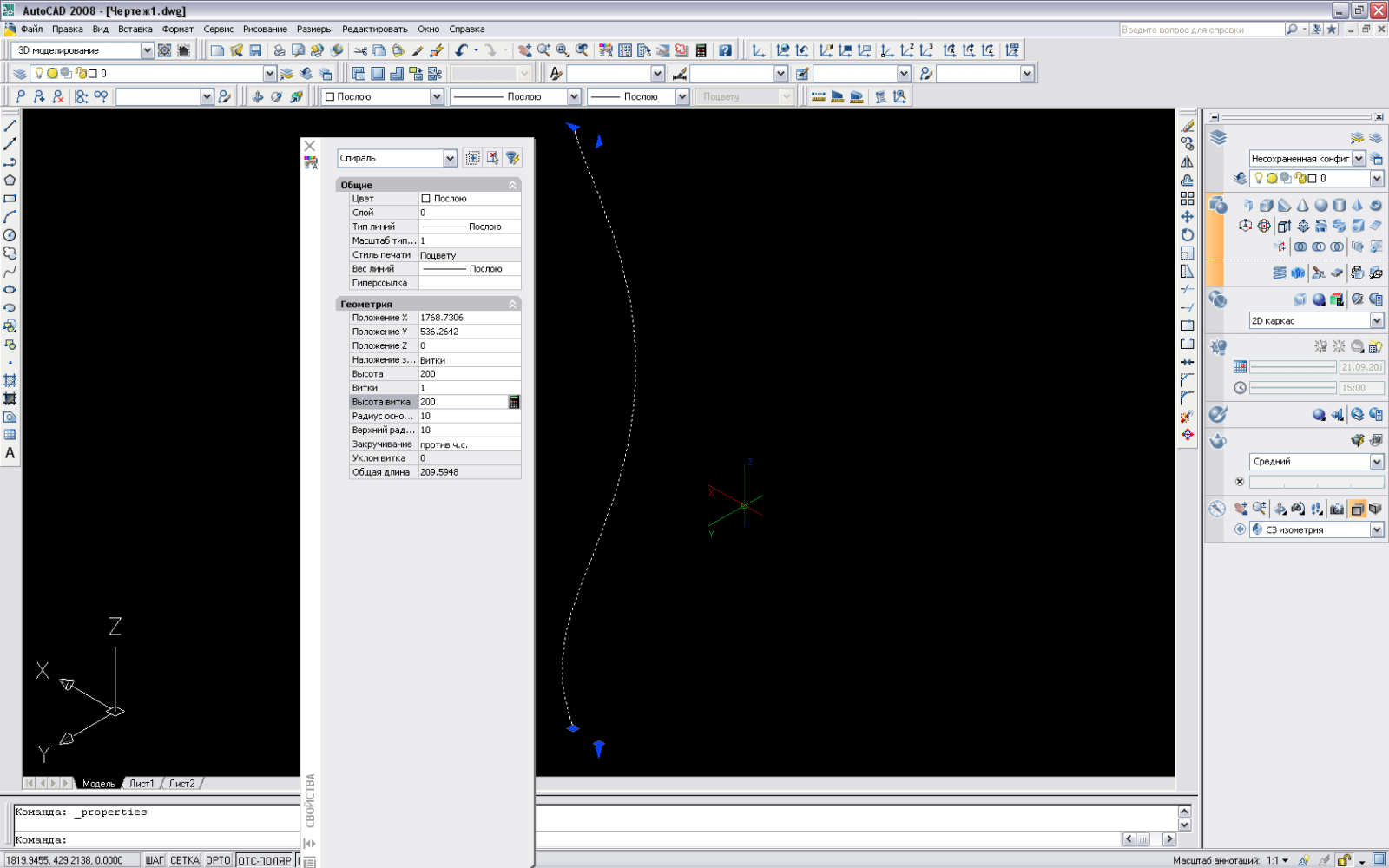Select the Polygon drawing tool
Screen dimensions: 1389x868
[10, 181]
